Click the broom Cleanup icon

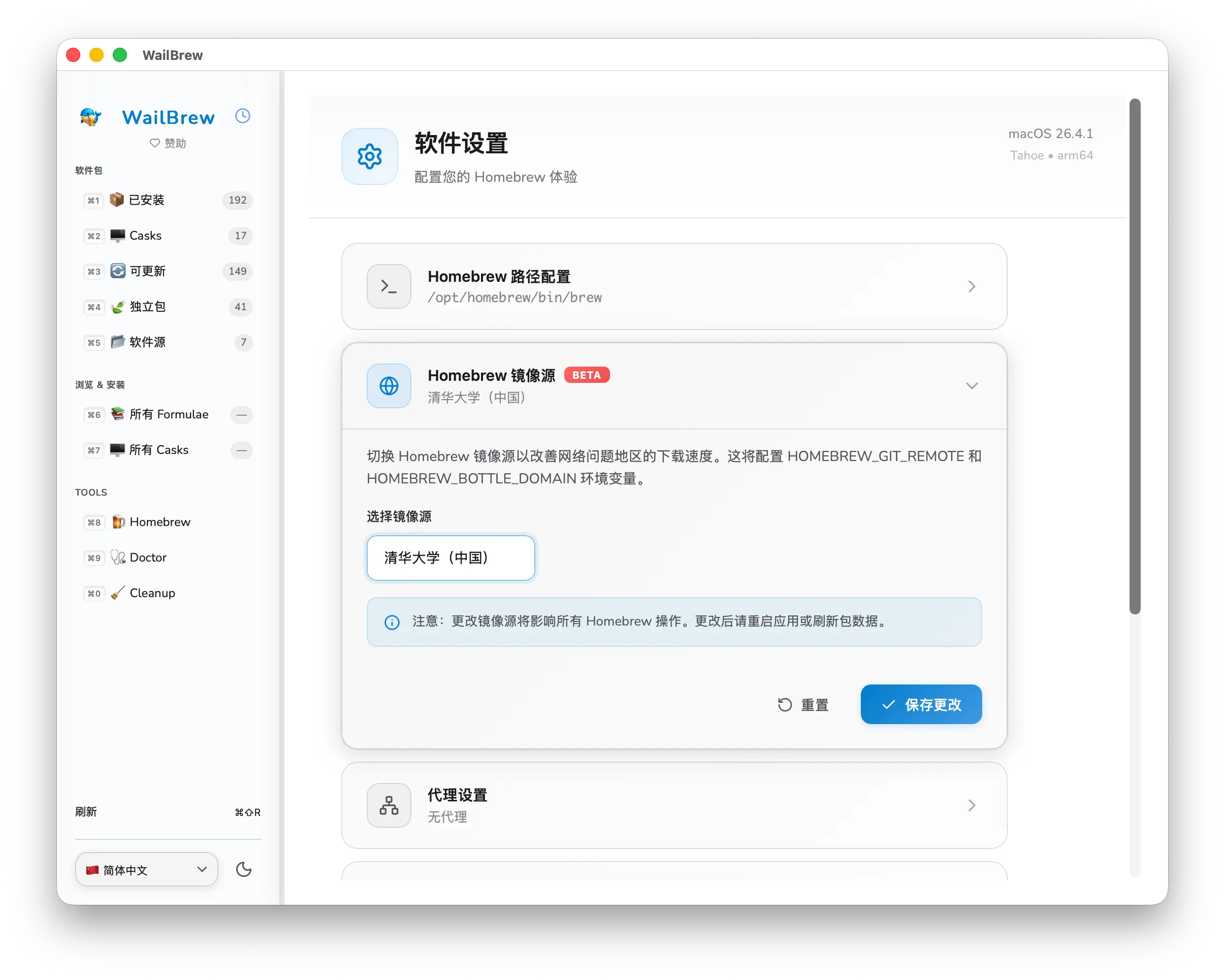(x=117, y=593)
